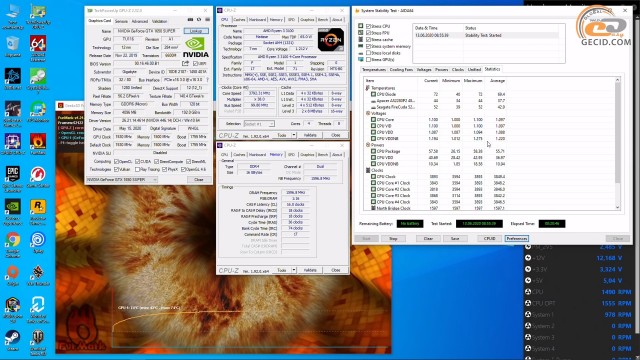Open the Voltages tab in AIDA64
The image size is (640, 360).
pos(424,70)
